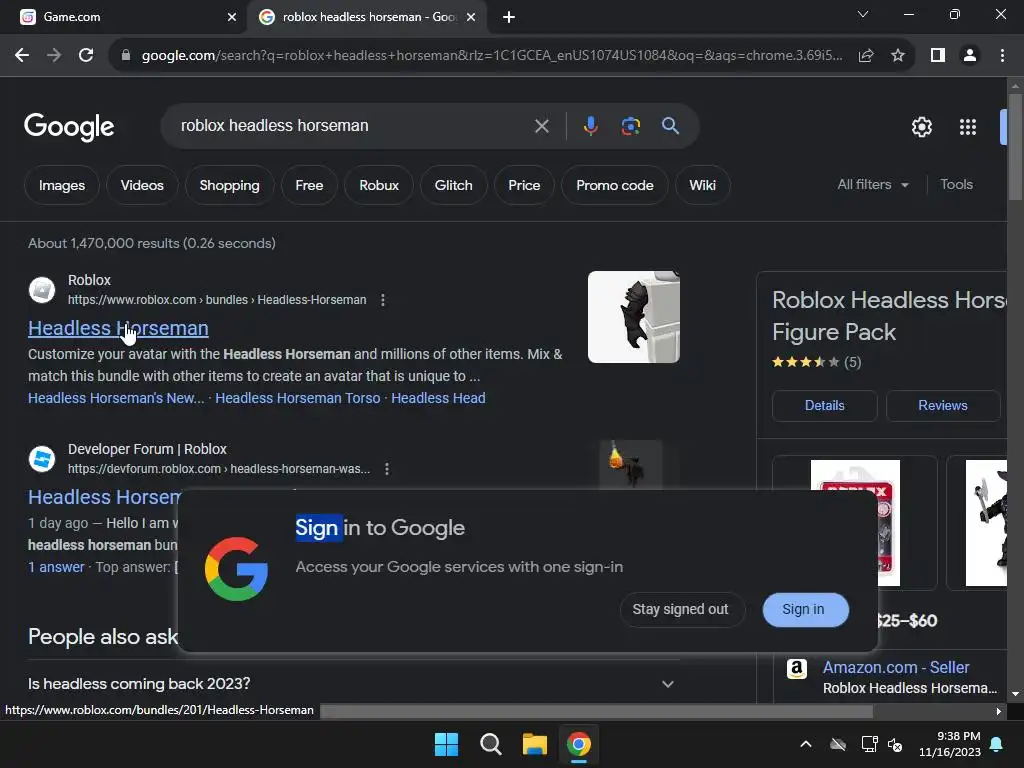Click the Roblox figure pack product image
The height and width of the screenshot is (768, 1024).
855,522
